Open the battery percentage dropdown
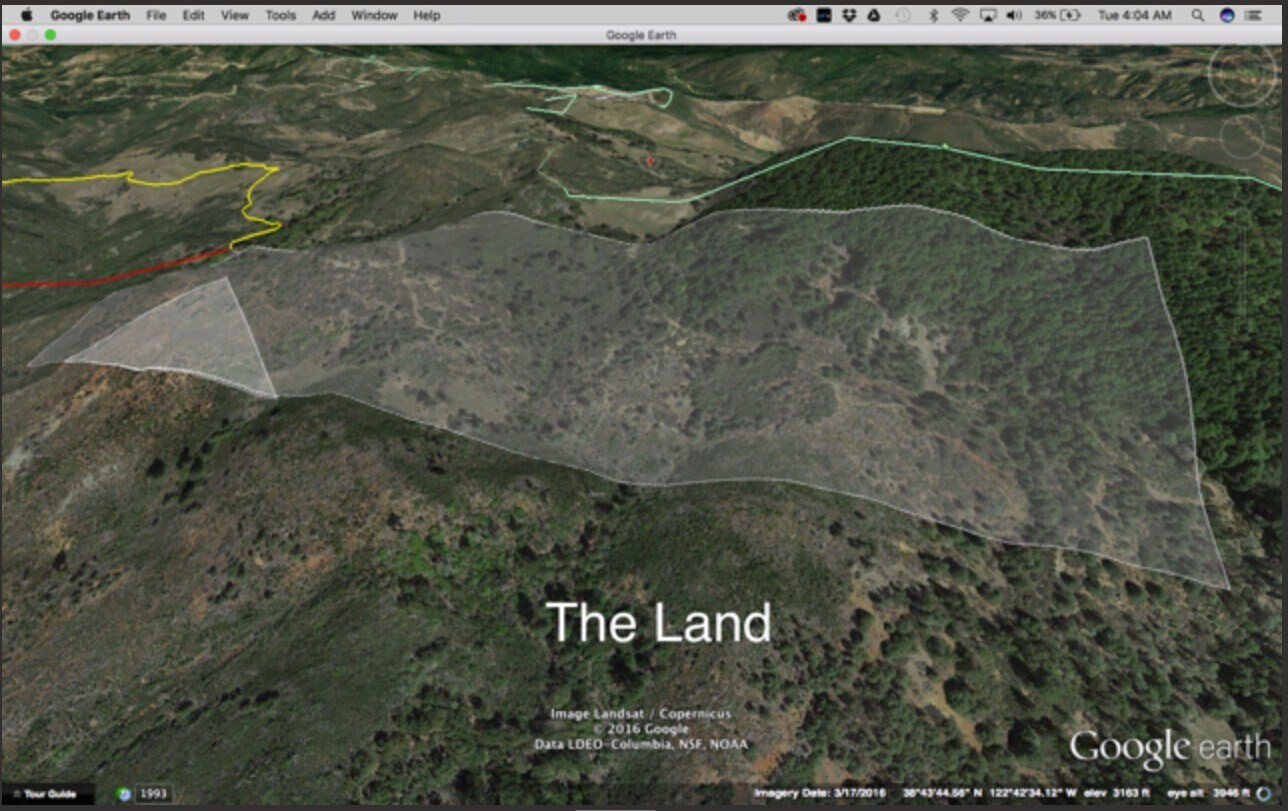The height and width of the screenshot is (811, 1288). point(1058,15)
